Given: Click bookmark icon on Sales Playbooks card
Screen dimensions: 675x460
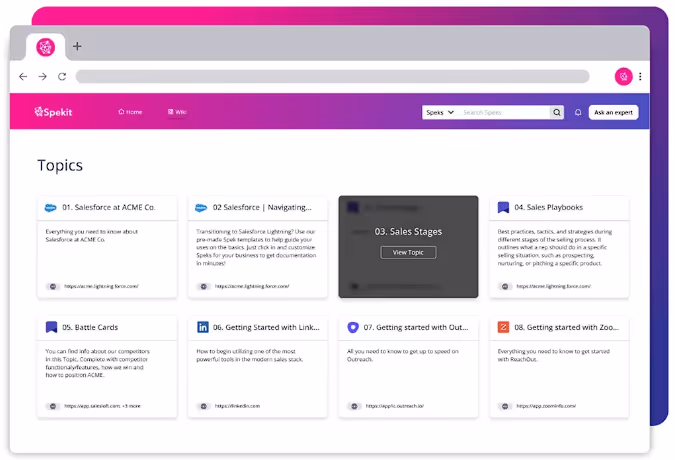Looking at the screenshot, I should [x=503, y=207].
